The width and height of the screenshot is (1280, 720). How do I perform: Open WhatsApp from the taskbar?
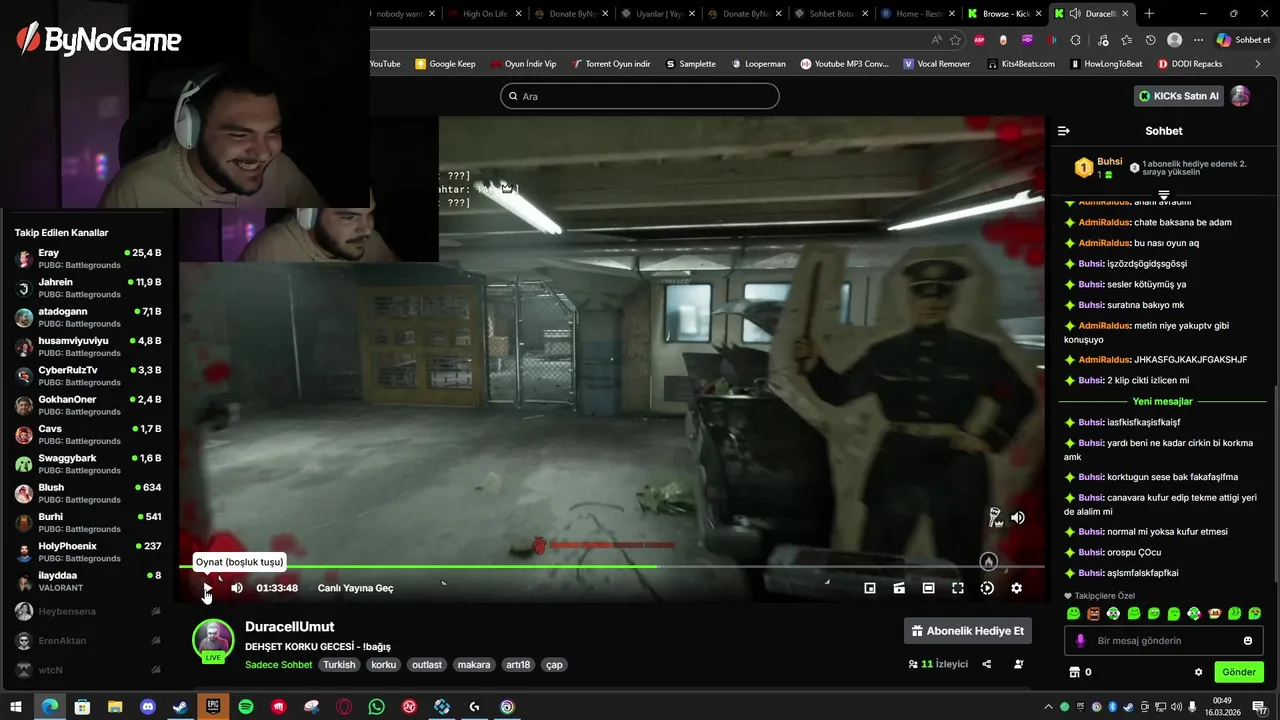pos(376,707)
